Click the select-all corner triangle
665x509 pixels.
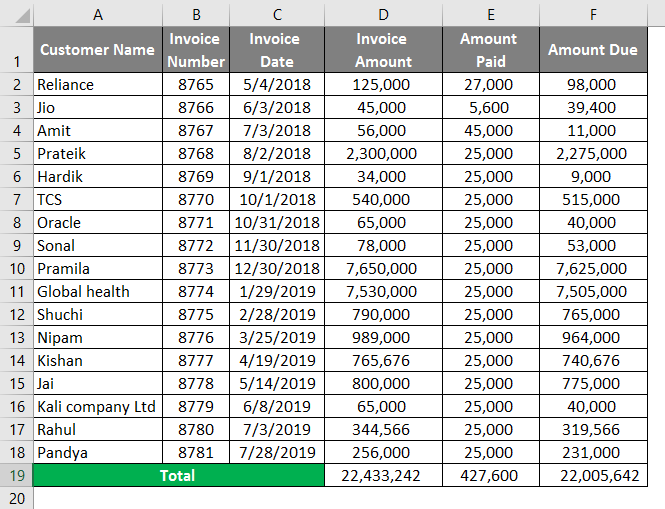[x=17, y=14]
